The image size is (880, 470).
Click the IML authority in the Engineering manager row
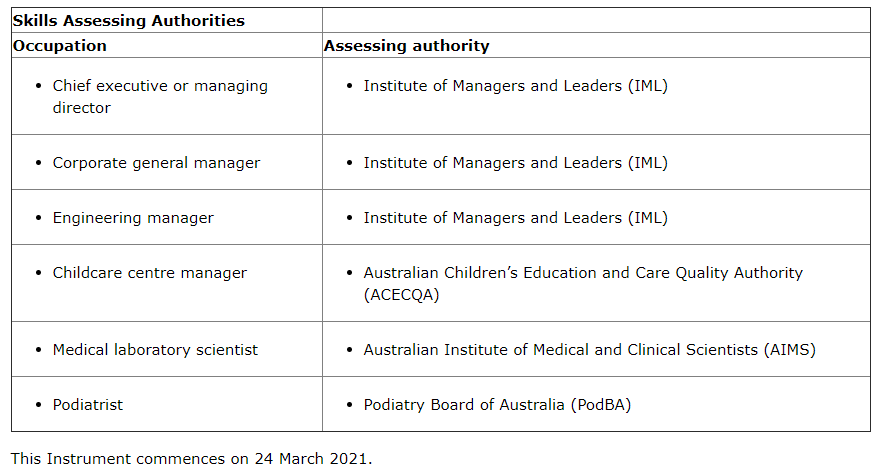(x=515, y=218)
